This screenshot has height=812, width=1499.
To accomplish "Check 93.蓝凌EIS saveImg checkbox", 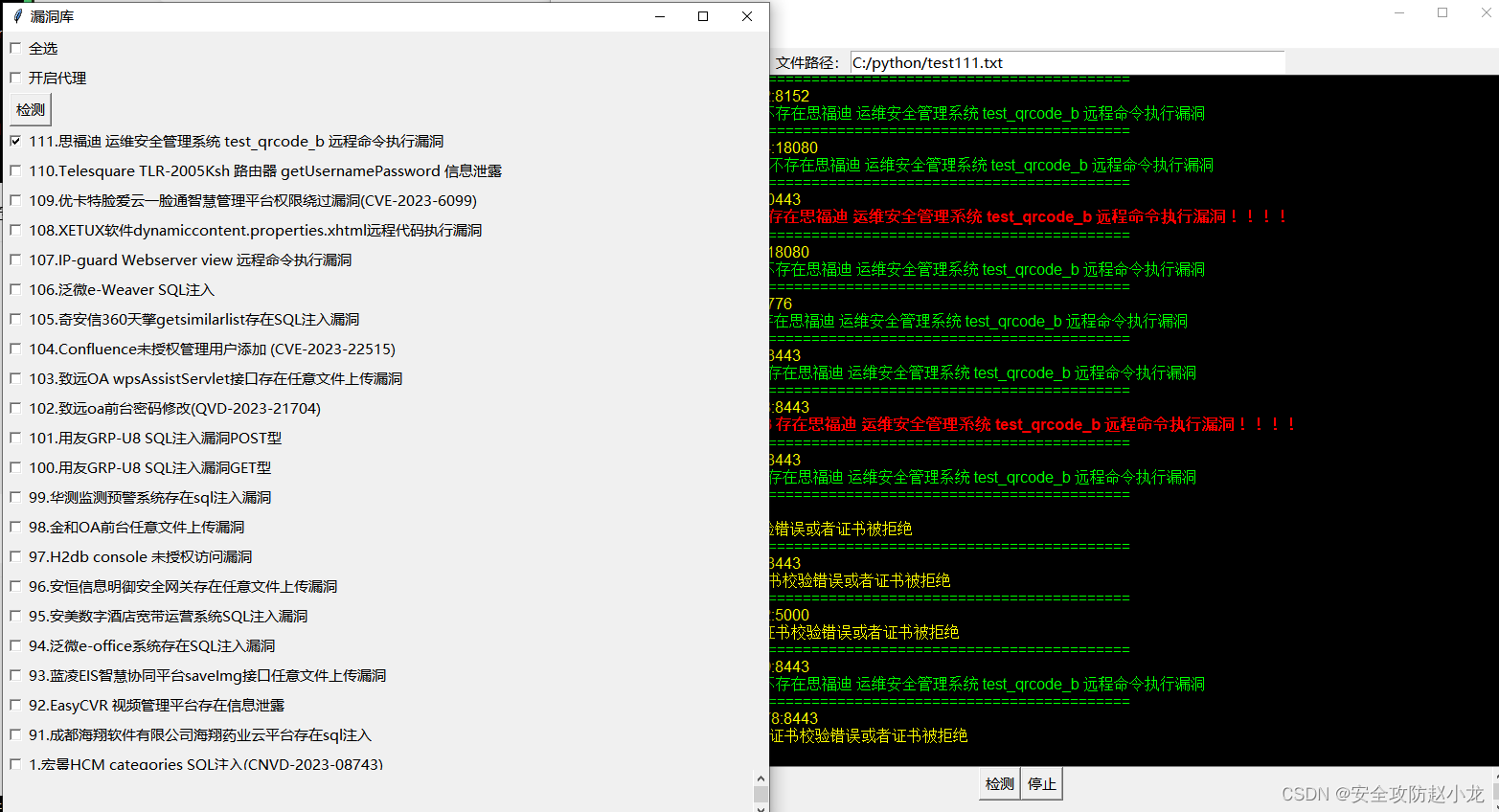I will tap(15, 675).
